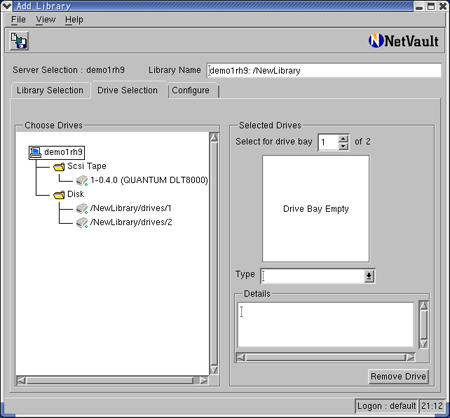
Task: Click the Remove Drive button
Action: click(398, 377)
